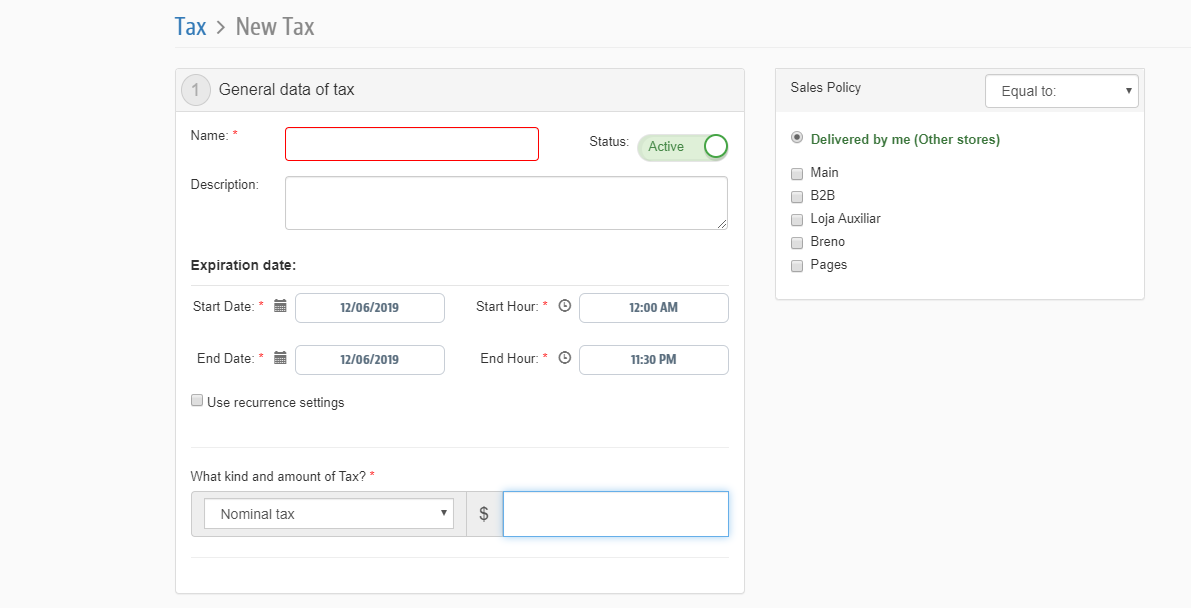
Task: Open the Nominal tax dropdown
Action: [x=329, y=514]
